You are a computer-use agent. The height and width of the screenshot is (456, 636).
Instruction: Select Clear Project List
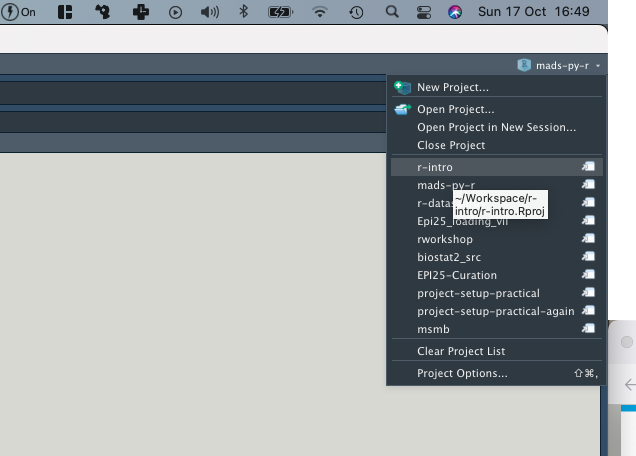tap(461, 351)
